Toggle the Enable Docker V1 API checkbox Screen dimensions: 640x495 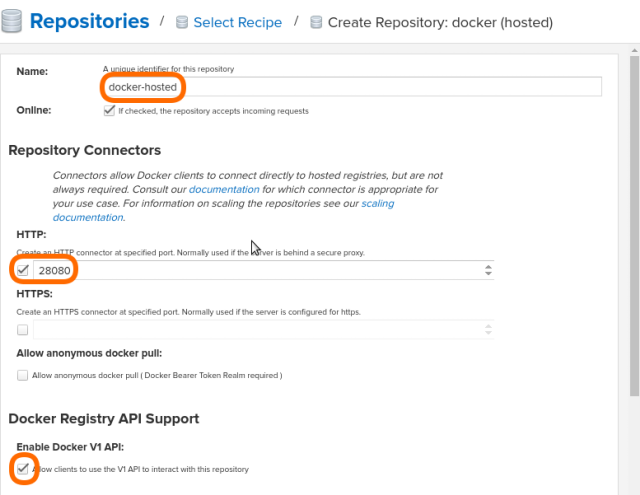23,468
